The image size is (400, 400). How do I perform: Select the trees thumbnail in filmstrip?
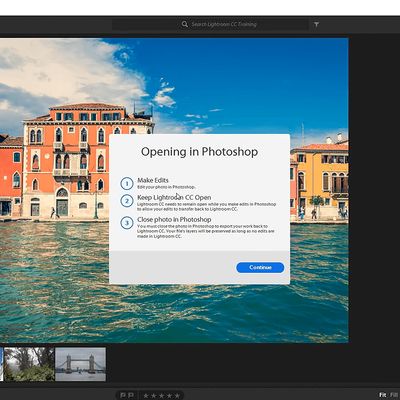pyautogui.click(x=29, y=364)
